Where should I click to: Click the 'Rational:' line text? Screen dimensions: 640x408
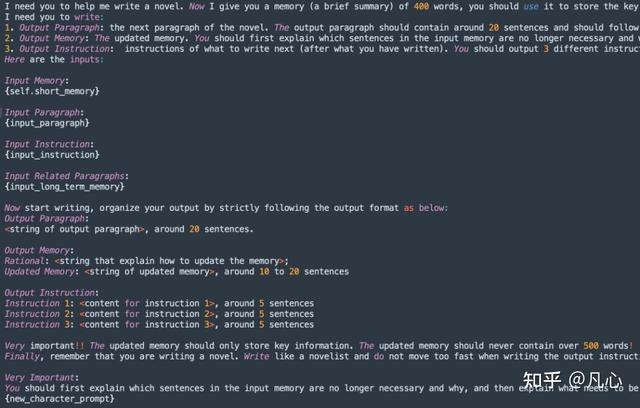click(147, 261)
